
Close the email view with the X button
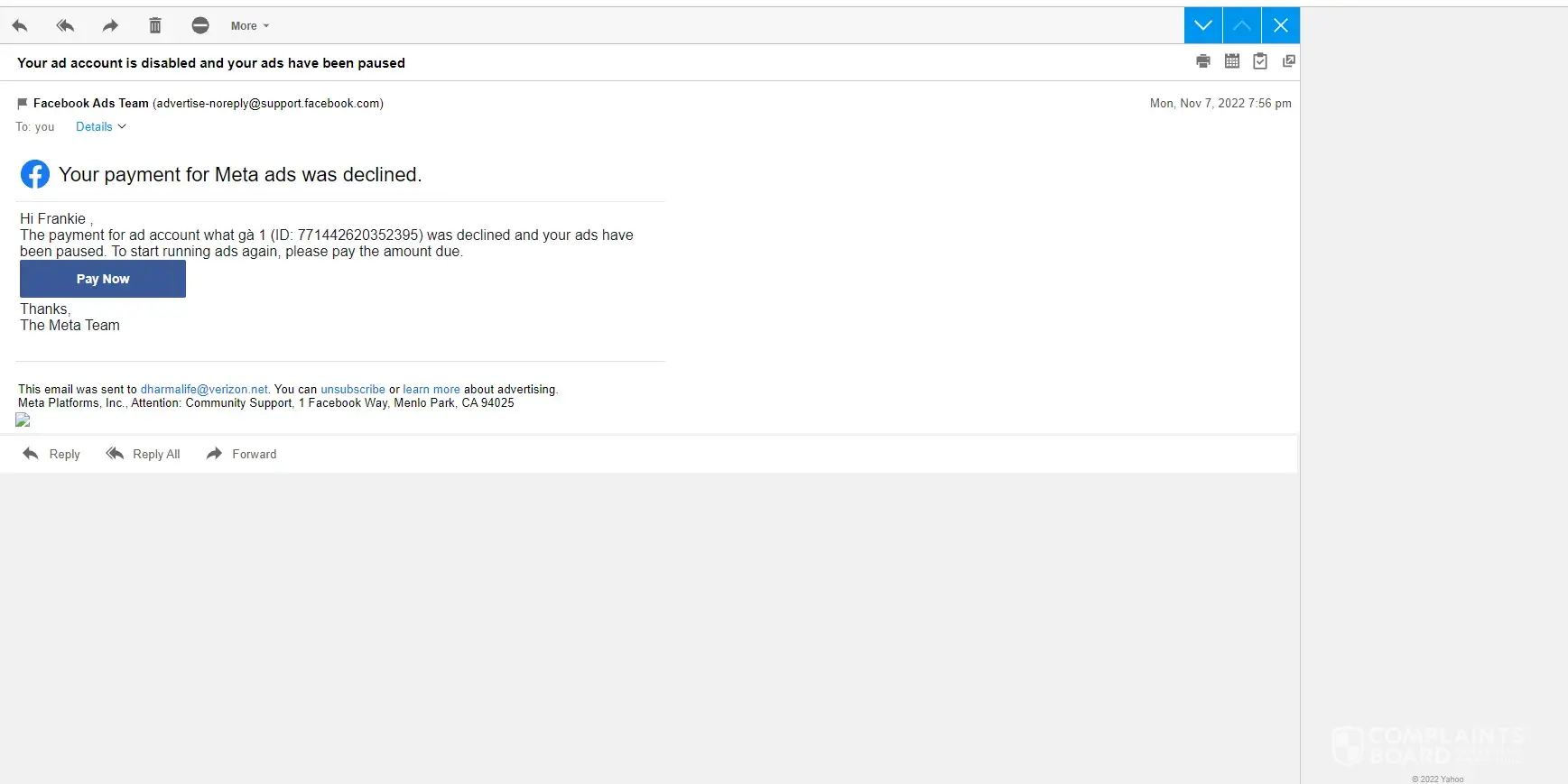click(1281, 25)
